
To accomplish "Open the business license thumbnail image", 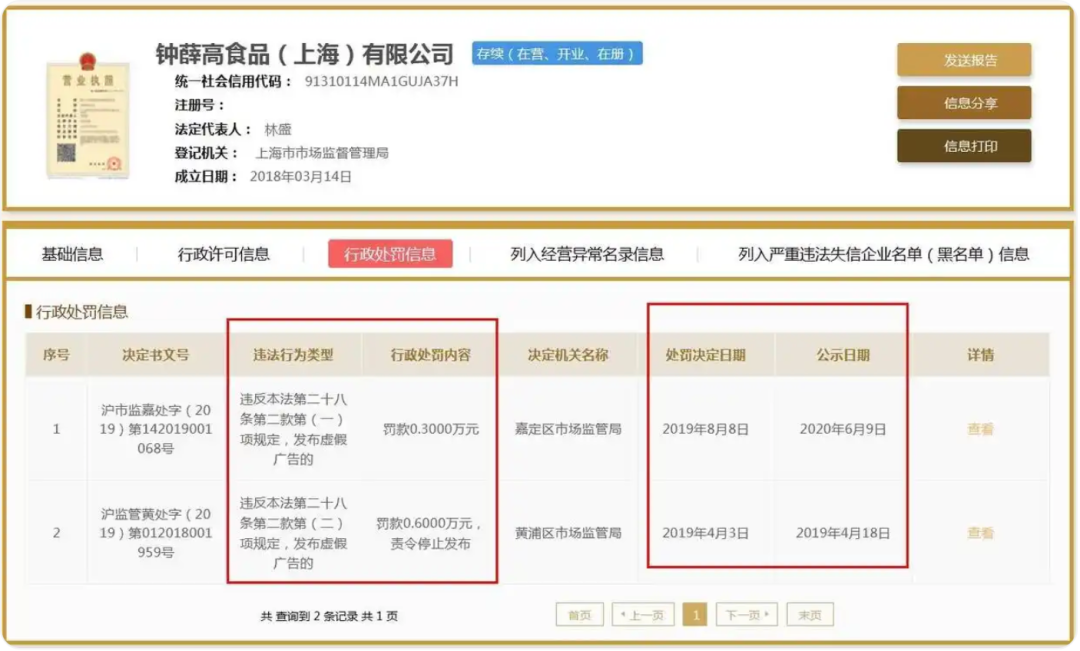I will pyautogui.click(x=87, y=115).
